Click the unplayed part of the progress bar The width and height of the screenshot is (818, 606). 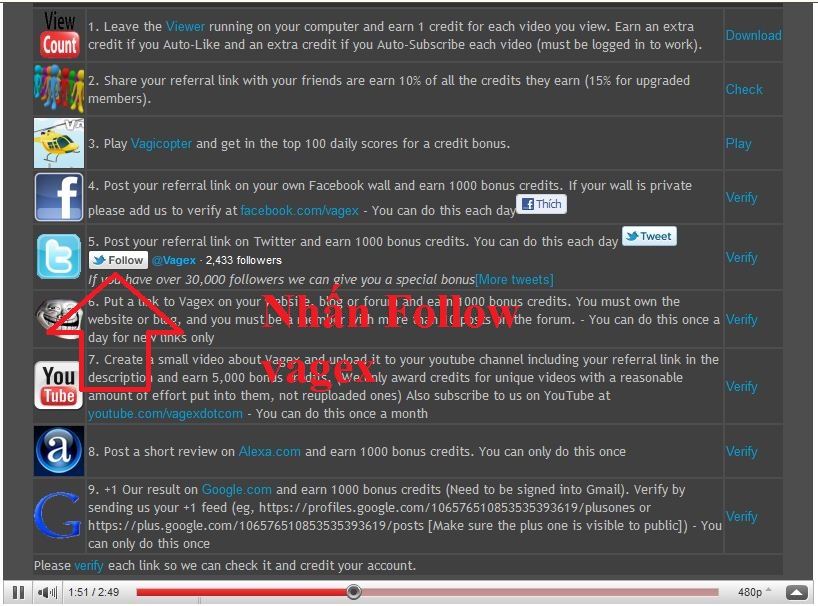[x=540, y=592]
